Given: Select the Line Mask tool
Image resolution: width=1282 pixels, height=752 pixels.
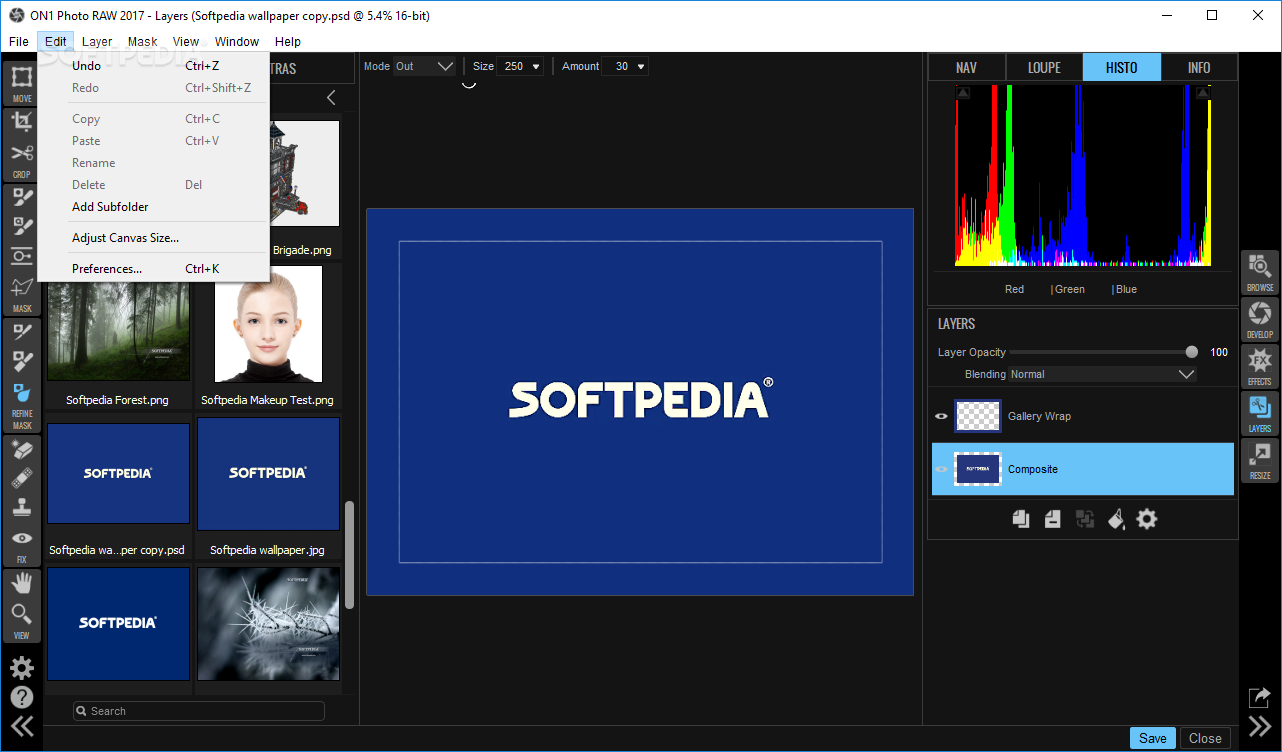Looking at the screenshot, I should click(x=22, y=287).
